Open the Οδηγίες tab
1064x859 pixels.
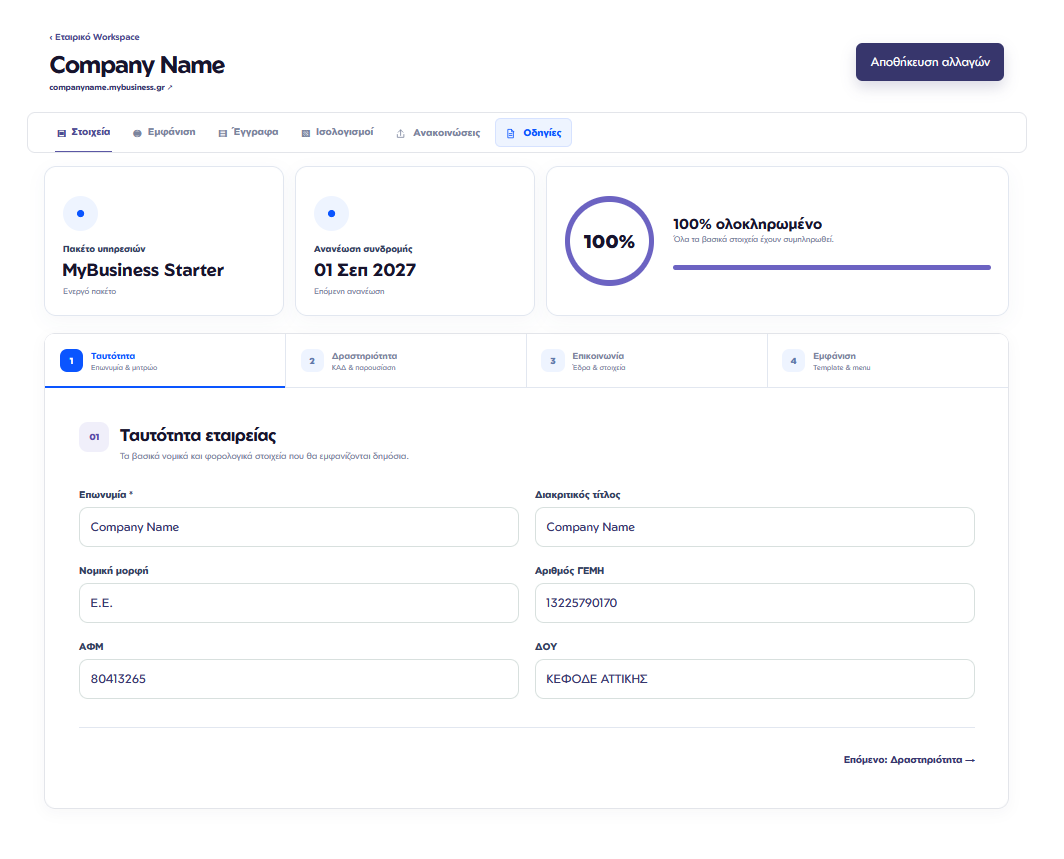pyautogui.click(x=533, y=133)
